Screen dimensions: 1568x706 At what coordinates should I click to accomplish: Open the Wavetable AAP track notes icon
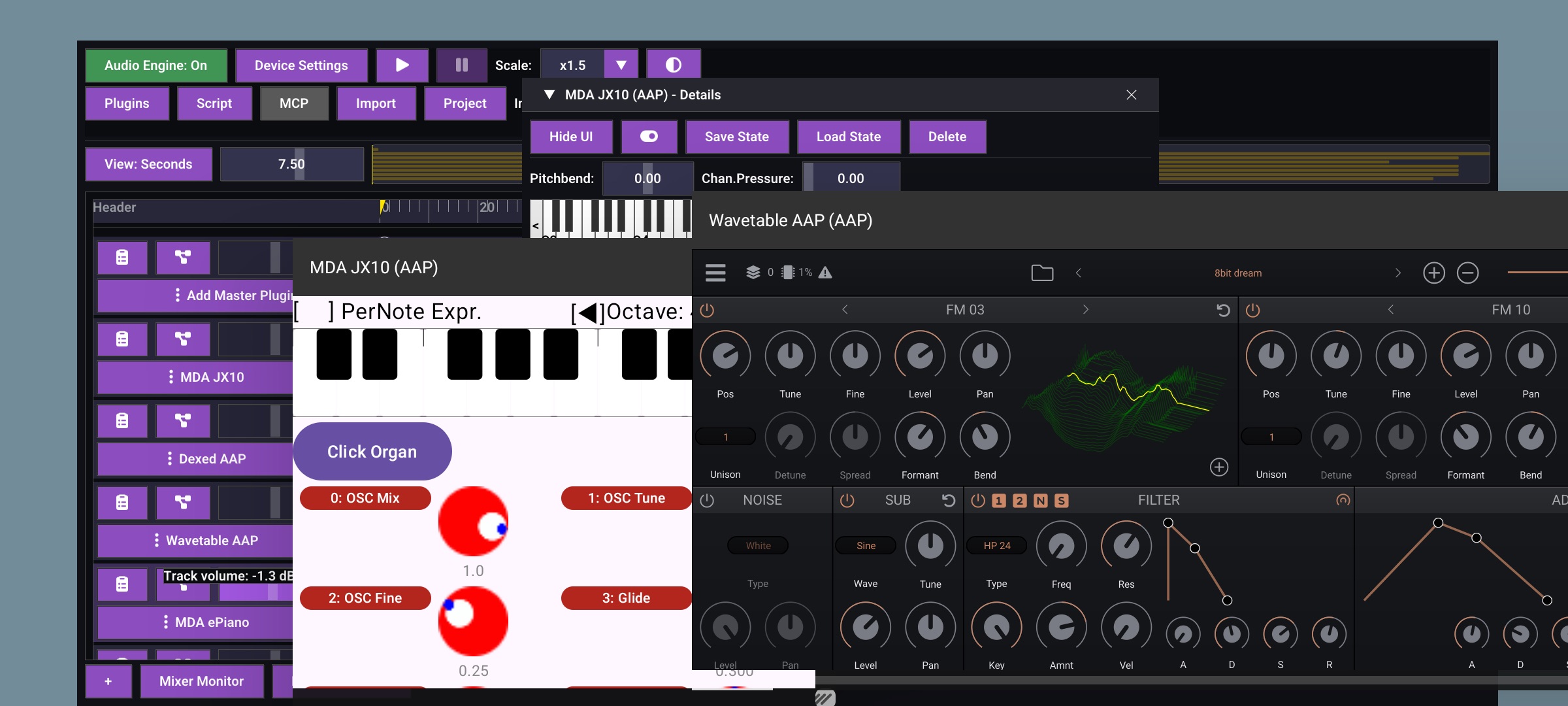pyautogui.click(x=122, y=502)
